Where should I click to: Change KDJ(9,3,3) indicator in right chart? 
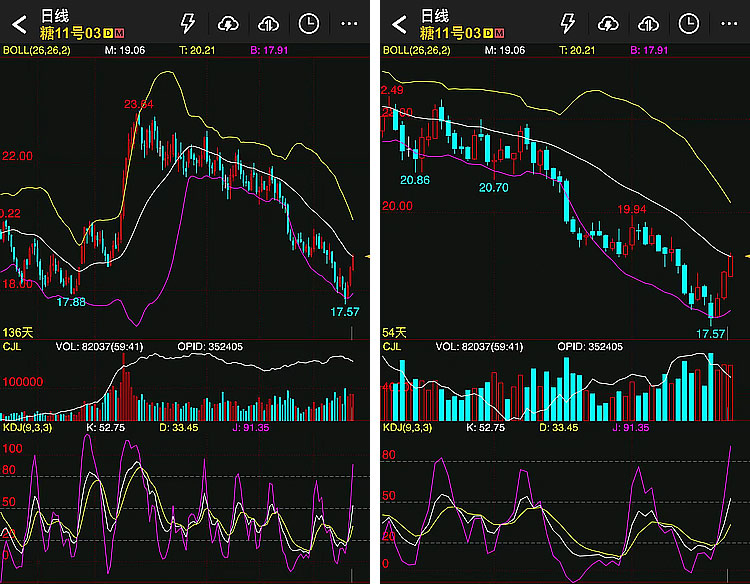tap(407, 427)
